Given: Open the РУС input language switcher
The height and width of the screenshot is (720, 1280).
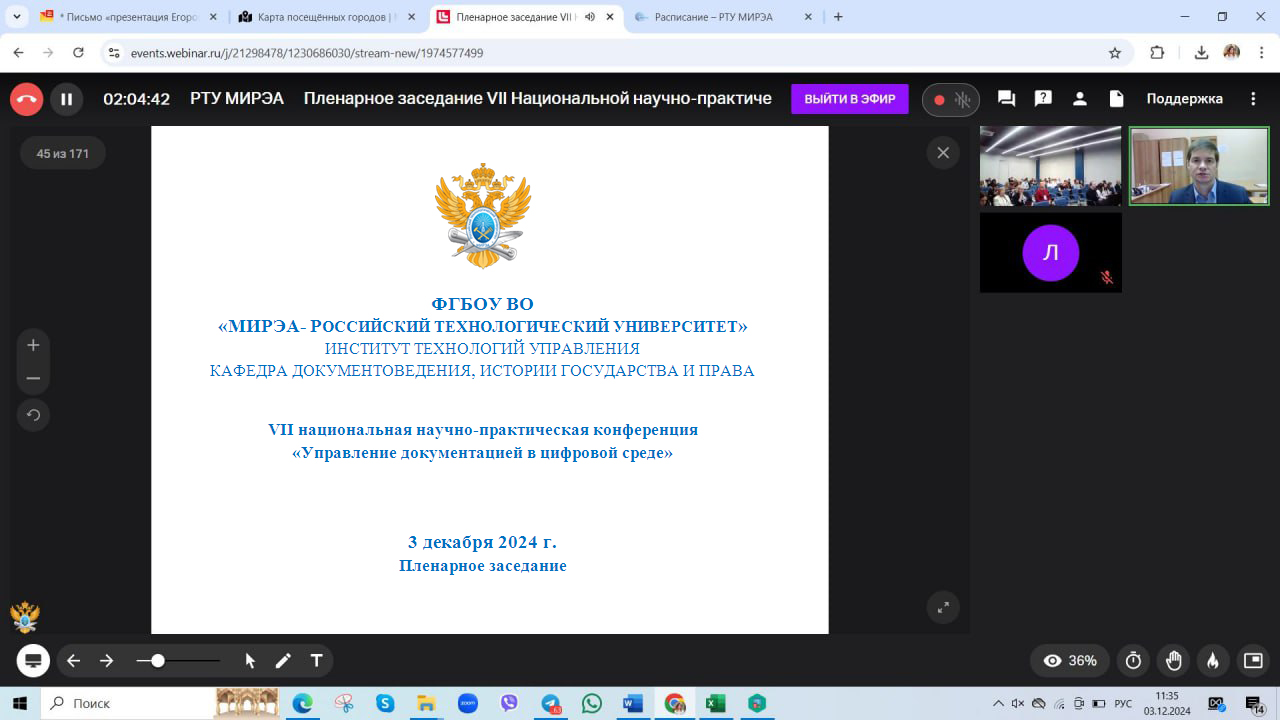Looking at the screenshot, I should [1124, 703].
